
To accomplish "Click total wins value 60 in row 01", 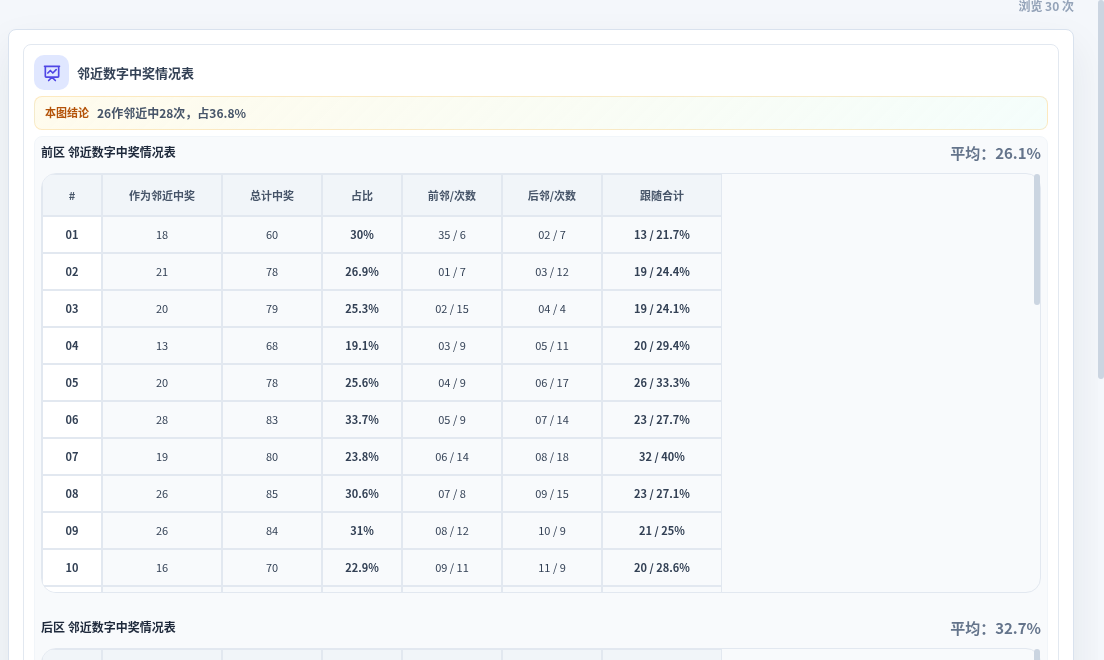I will [x=272, y=235].
